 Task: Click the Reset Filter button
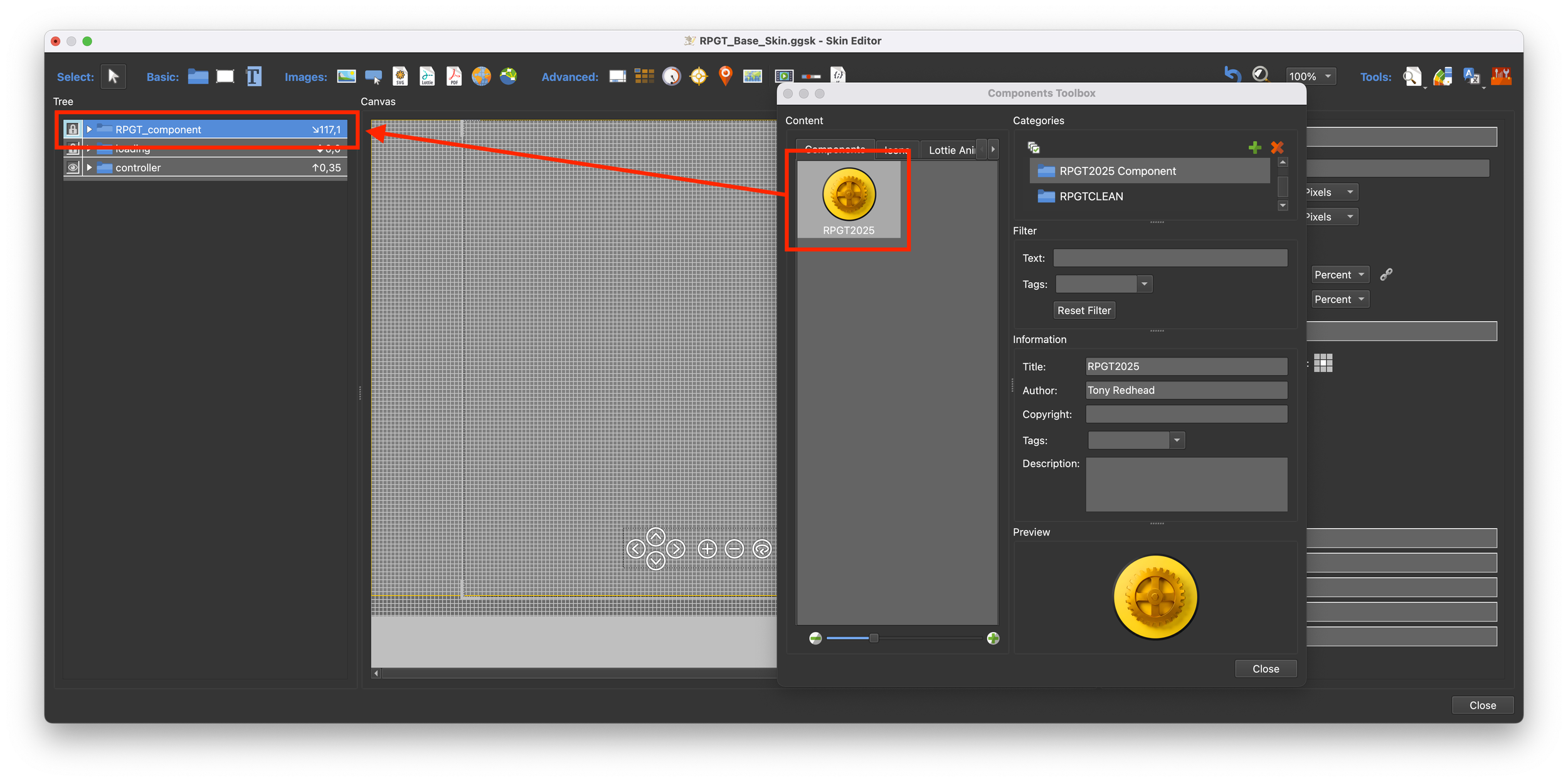point(1083,310)
